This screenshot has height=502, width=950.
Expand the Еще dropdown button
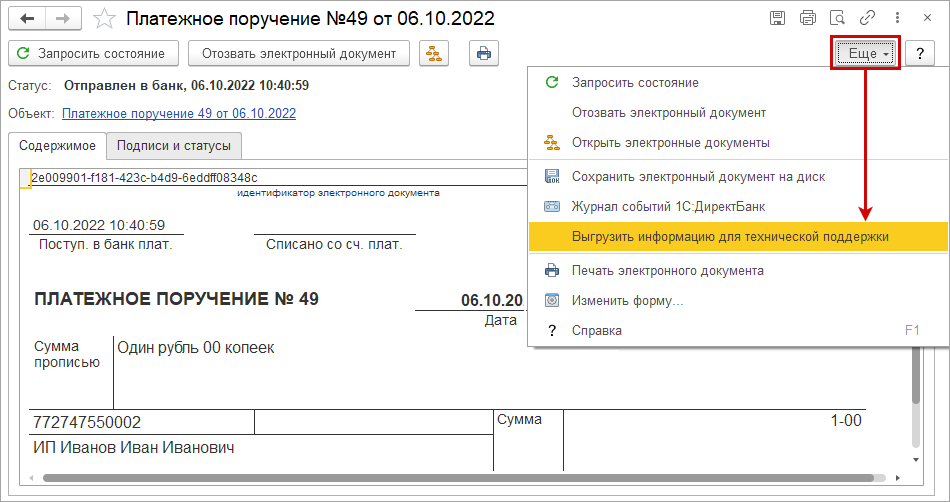point(866,54)
